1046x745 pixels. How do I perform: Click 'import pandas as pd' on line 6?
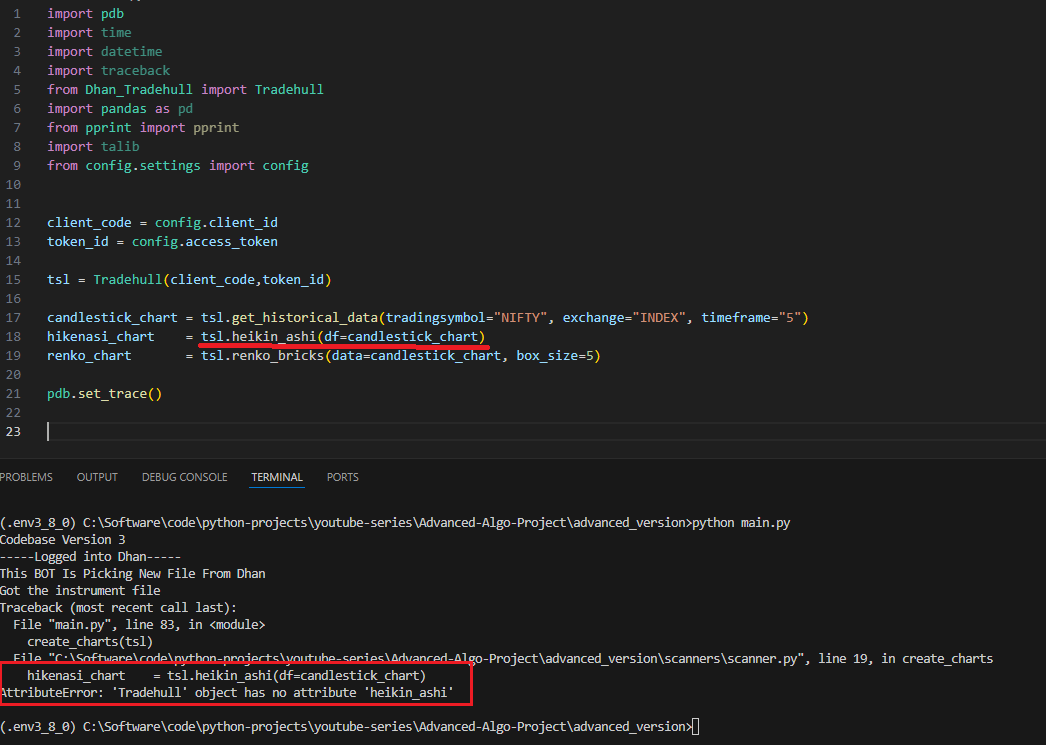(119, 109)
